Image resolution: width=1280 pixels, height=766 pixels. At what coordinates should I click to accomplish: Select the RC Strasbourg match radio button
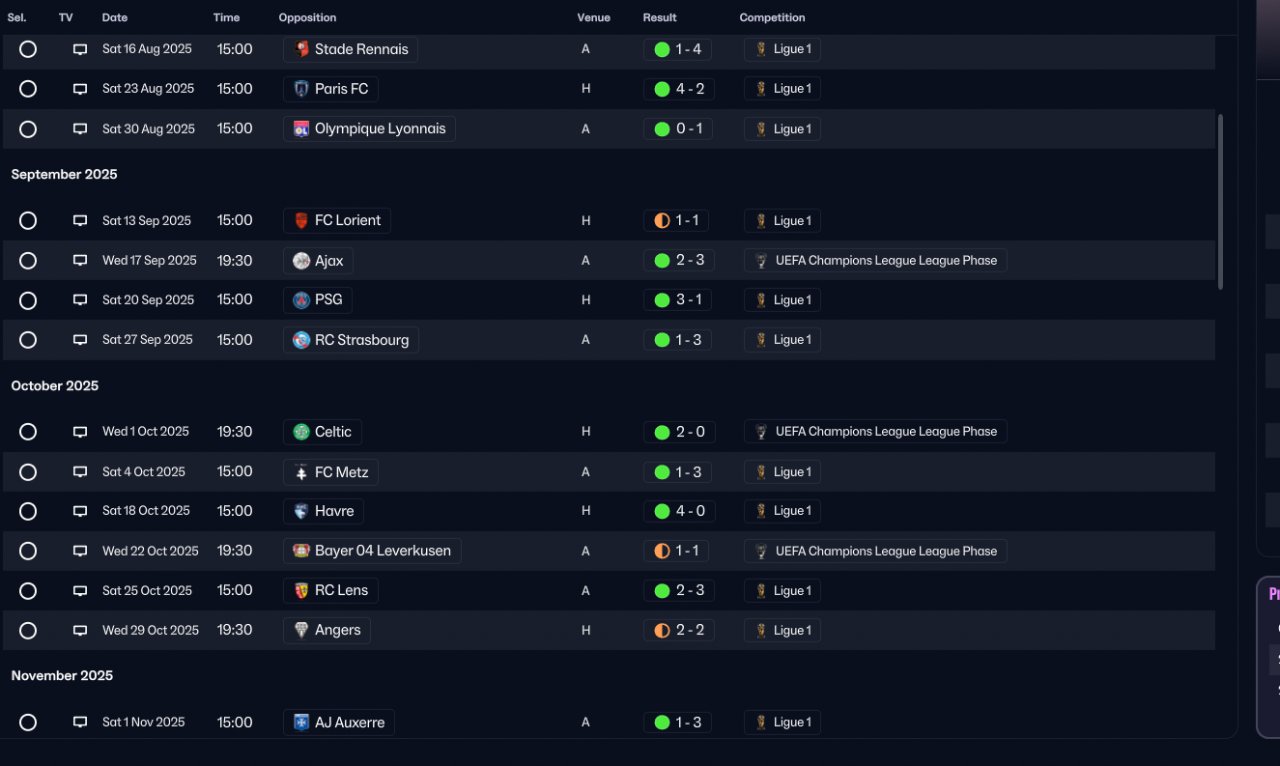pos(28,340)
